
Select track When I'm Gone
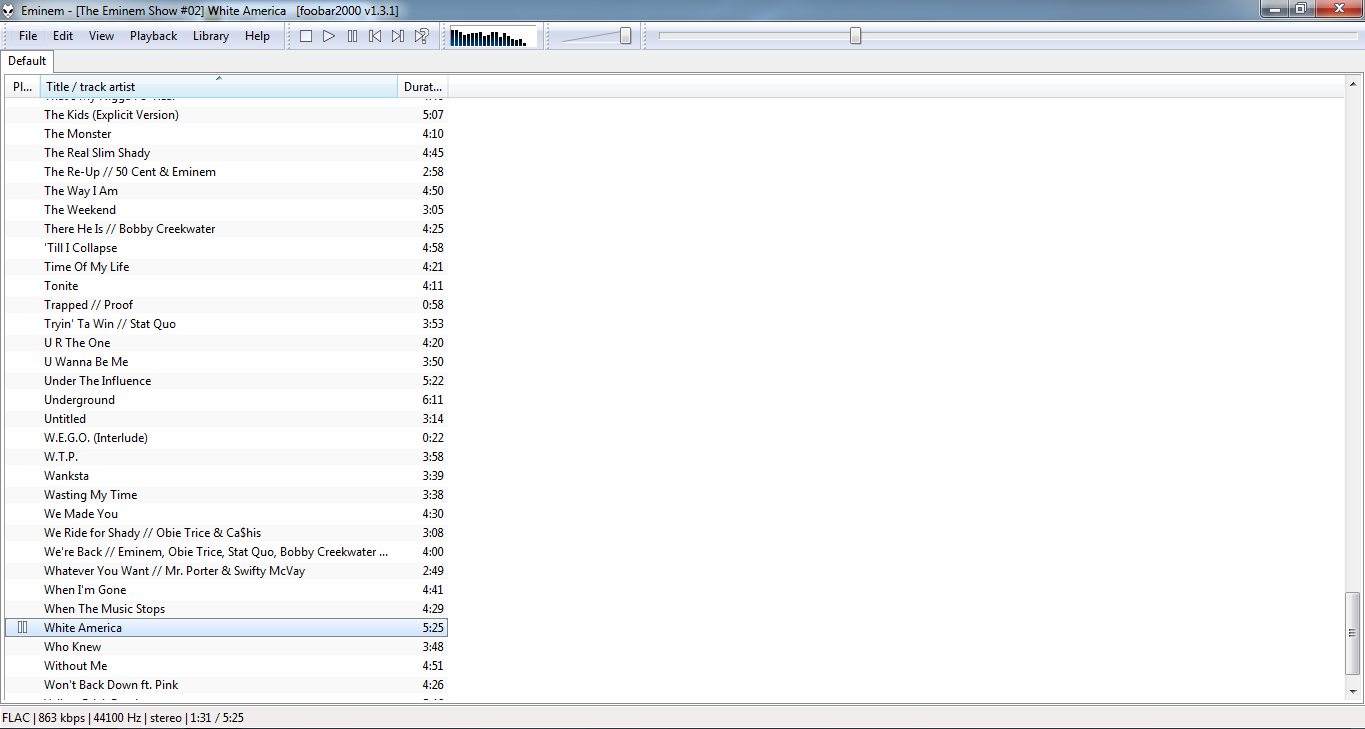click(x=226, y=590)
